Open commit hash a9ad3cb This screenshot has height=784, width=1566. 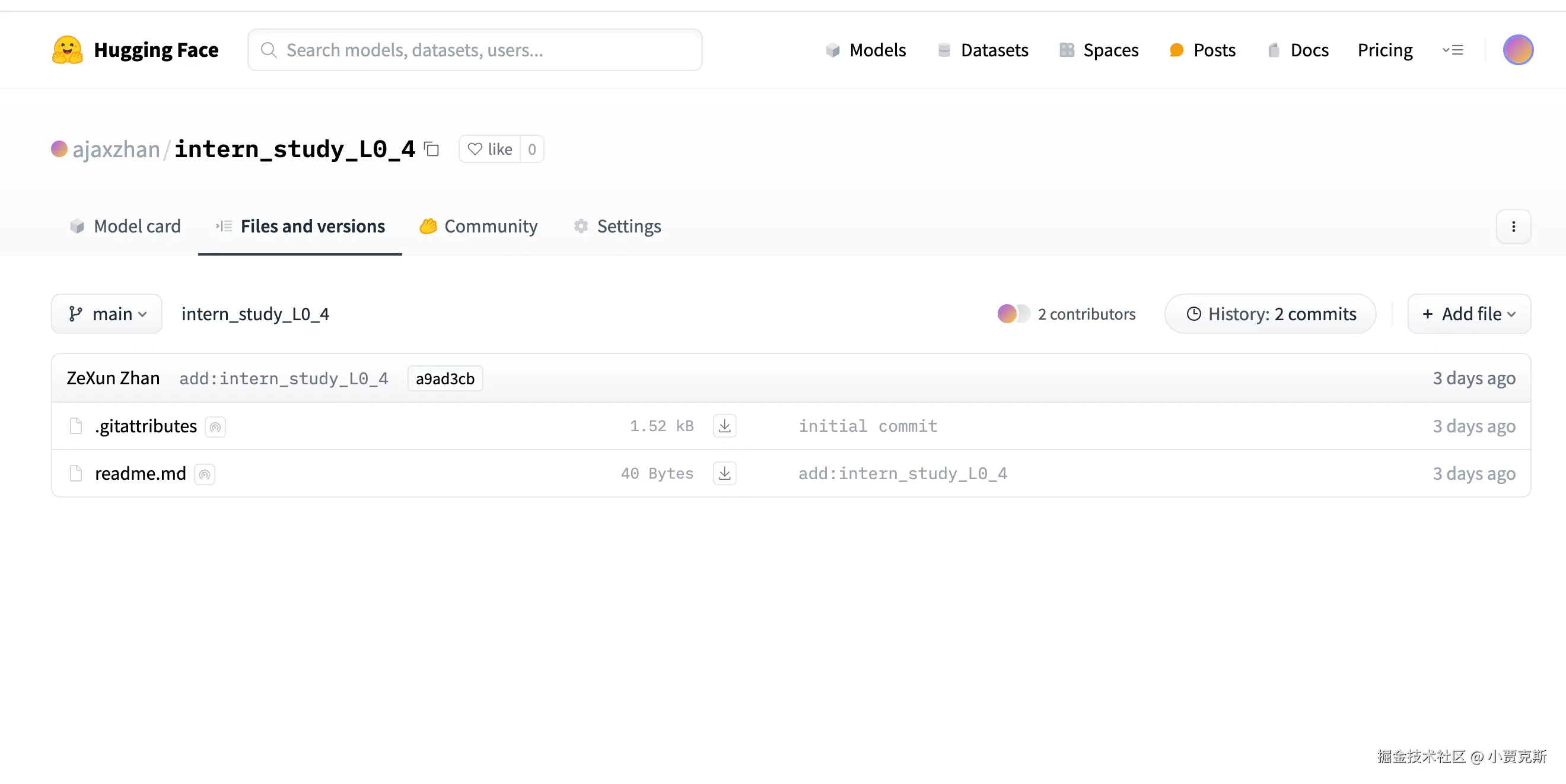445,378
